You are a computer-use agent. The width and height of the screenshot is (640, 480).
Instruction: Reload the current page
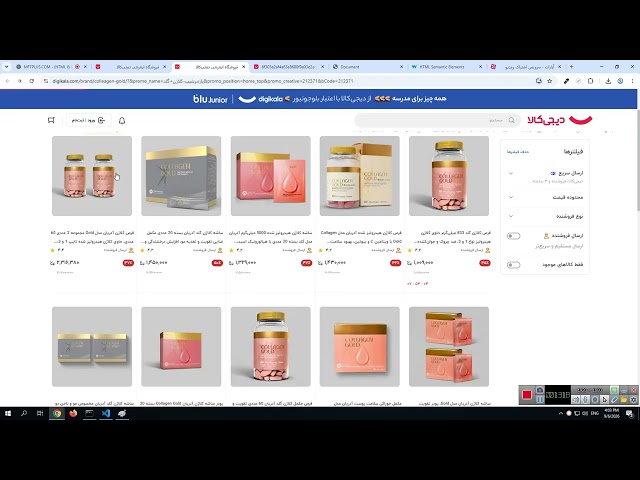(31, 81)
